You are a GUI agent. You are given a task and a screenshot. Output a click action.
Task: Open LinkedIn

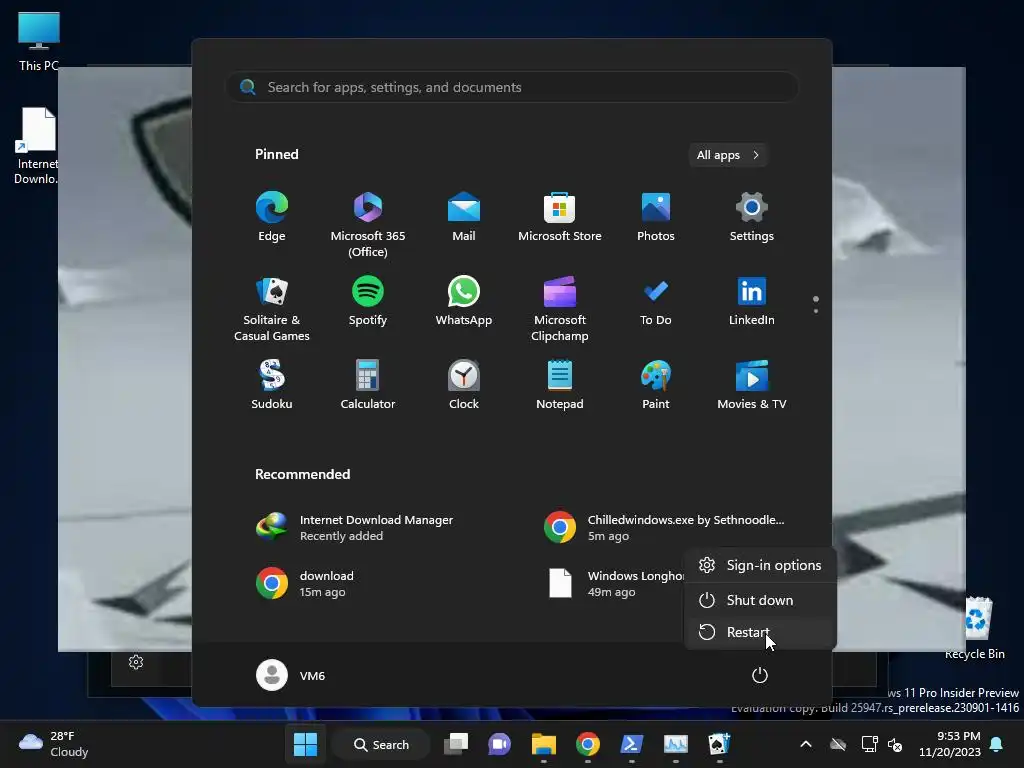point(752,302)
